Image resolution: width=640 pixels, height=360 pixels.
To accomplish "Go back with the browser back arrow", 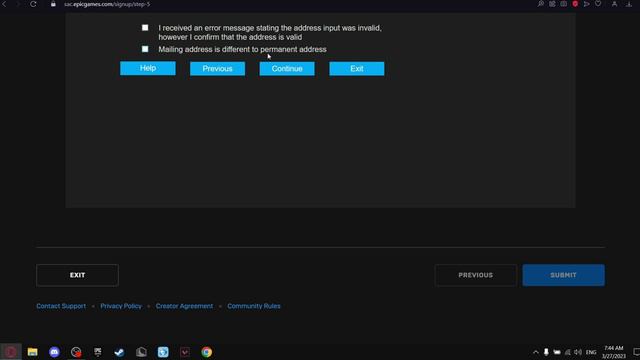I will coord(4,4).
